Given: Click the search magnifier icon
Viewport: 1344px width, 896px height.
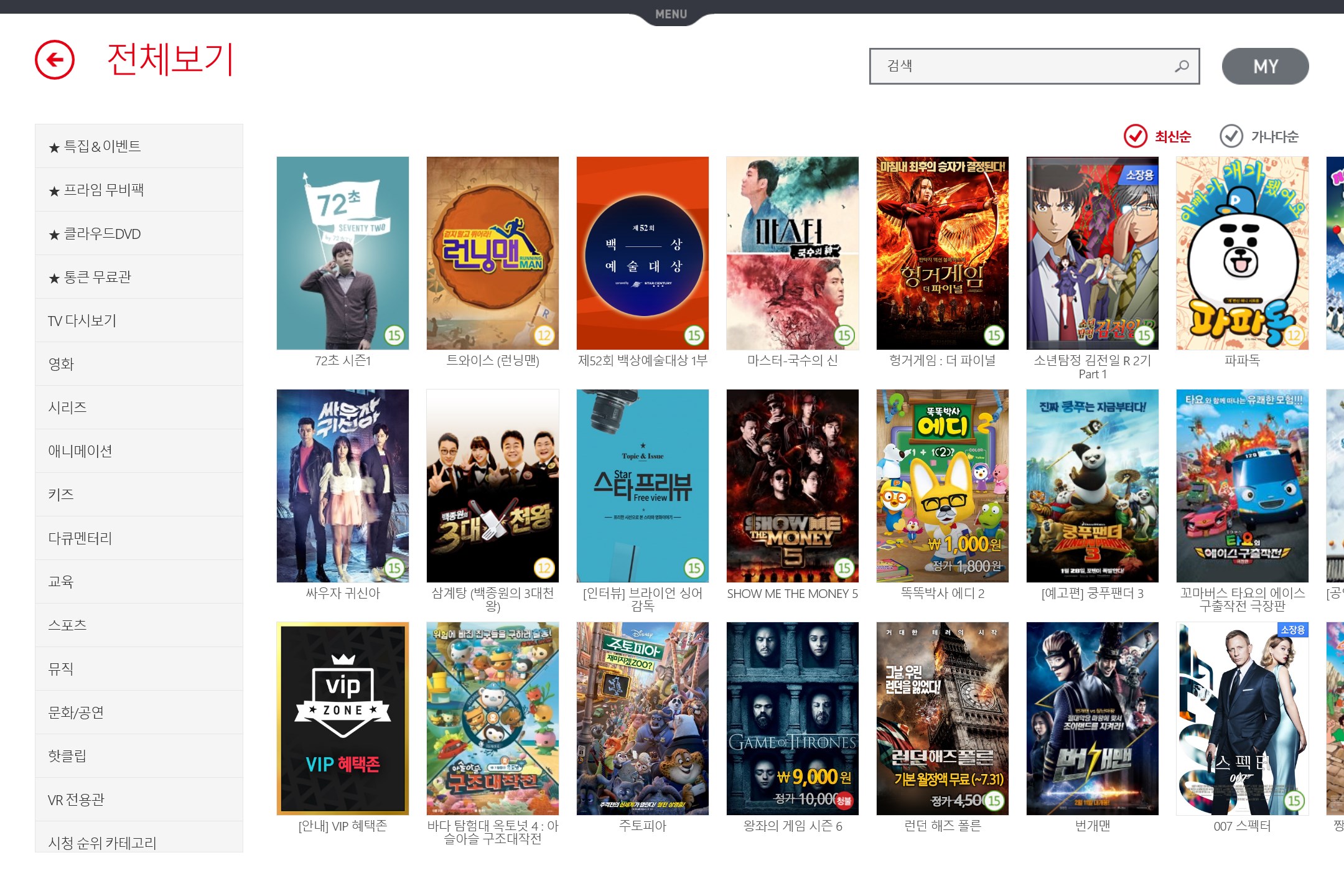Looking at the screenshot, I should pyautogui.click(x=1181, y=67).
